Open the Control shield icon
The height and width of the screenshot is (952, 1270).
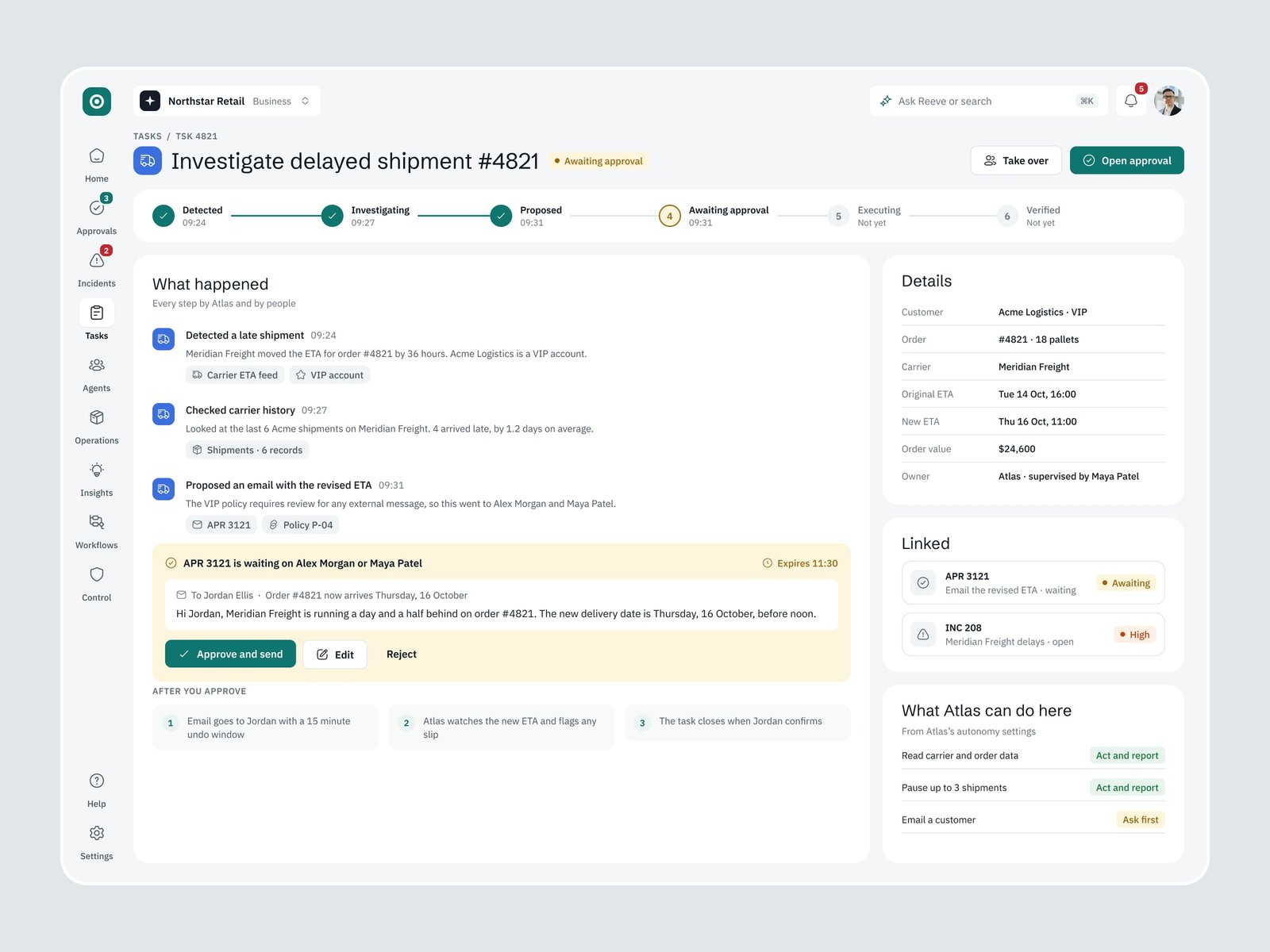coord(97,574)
